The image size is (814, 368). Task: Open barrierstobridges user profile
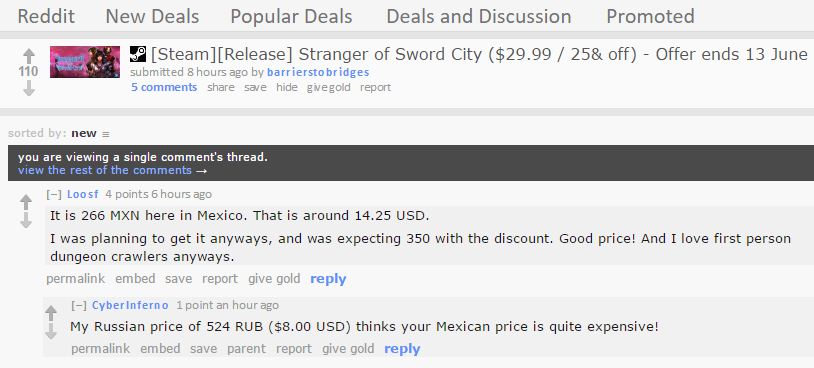coord(318,72)
